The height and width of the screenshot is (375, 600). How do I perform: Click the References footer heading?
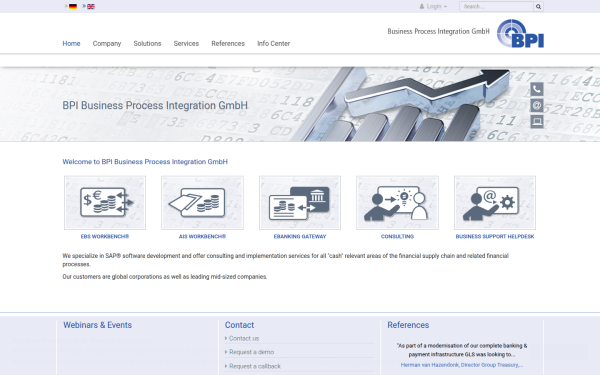point(408,325)
